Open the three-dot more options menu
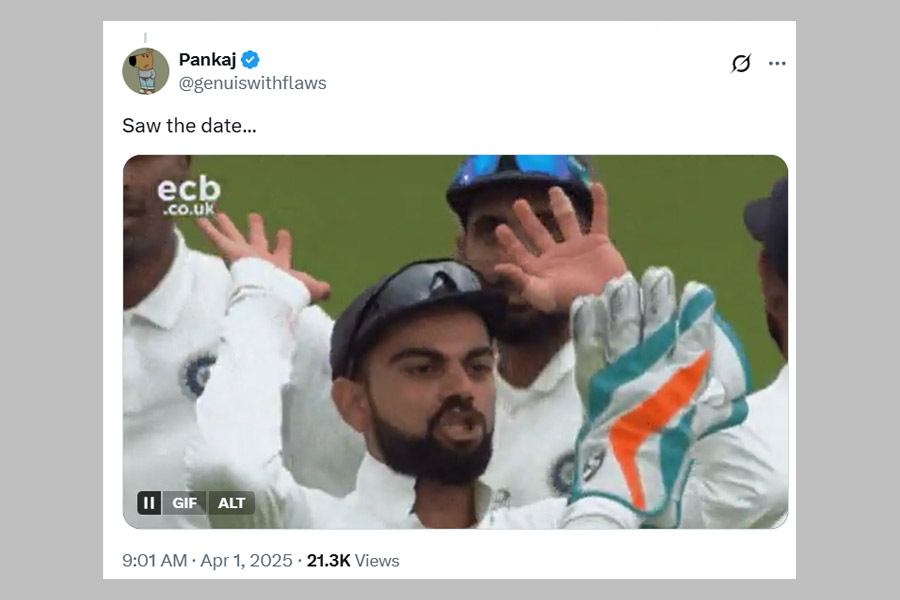 click(x=777, y=64)
